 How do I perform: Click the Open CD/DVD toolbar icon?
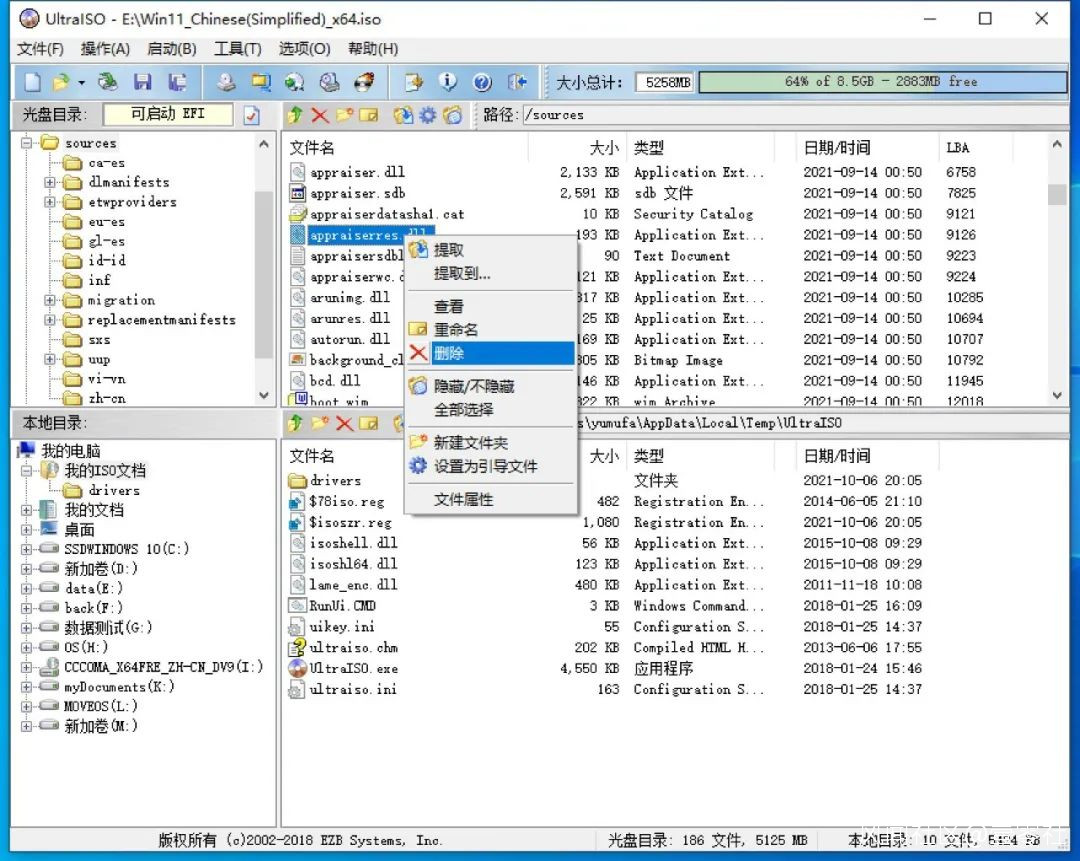coord(107,82)
